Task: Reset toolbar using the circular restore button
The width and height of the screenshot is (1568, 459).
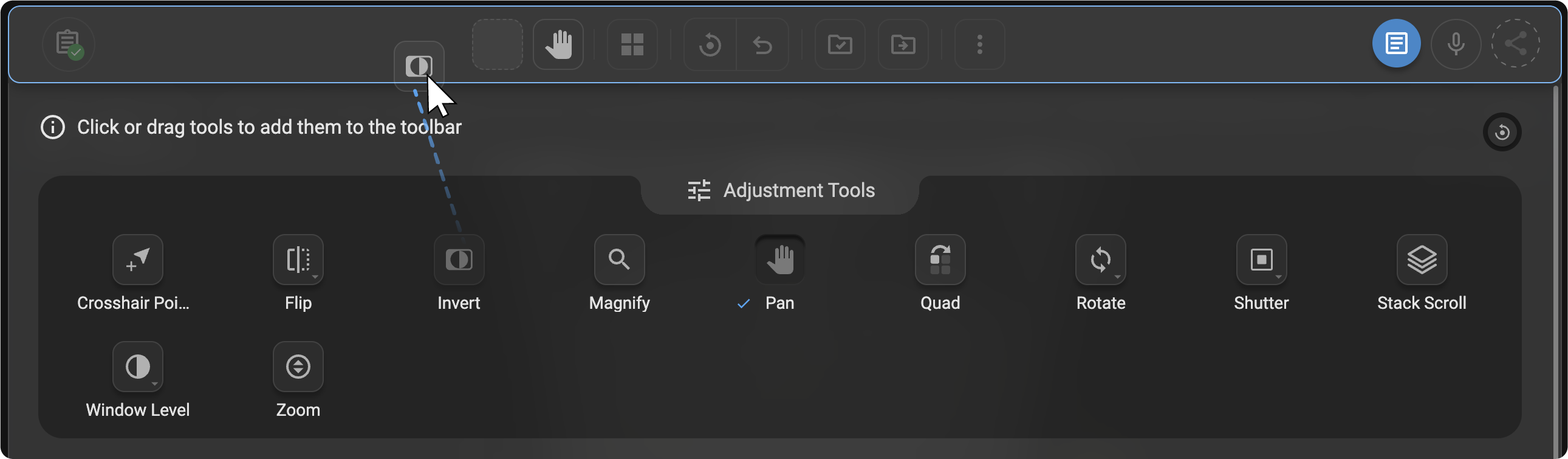Action: point(1502,132)
